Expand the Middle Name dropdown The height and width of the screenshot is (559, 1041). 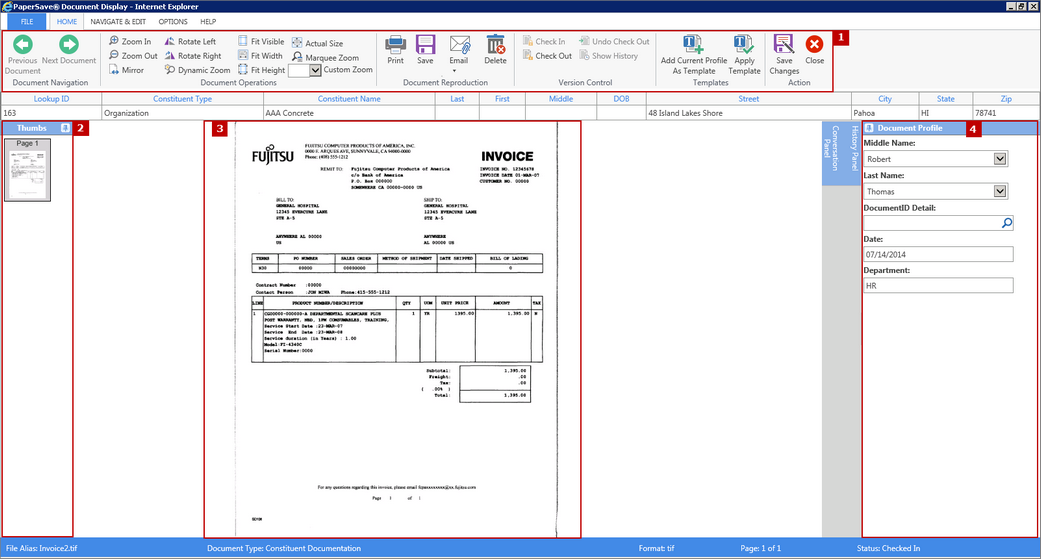(x=1000, y=159)
